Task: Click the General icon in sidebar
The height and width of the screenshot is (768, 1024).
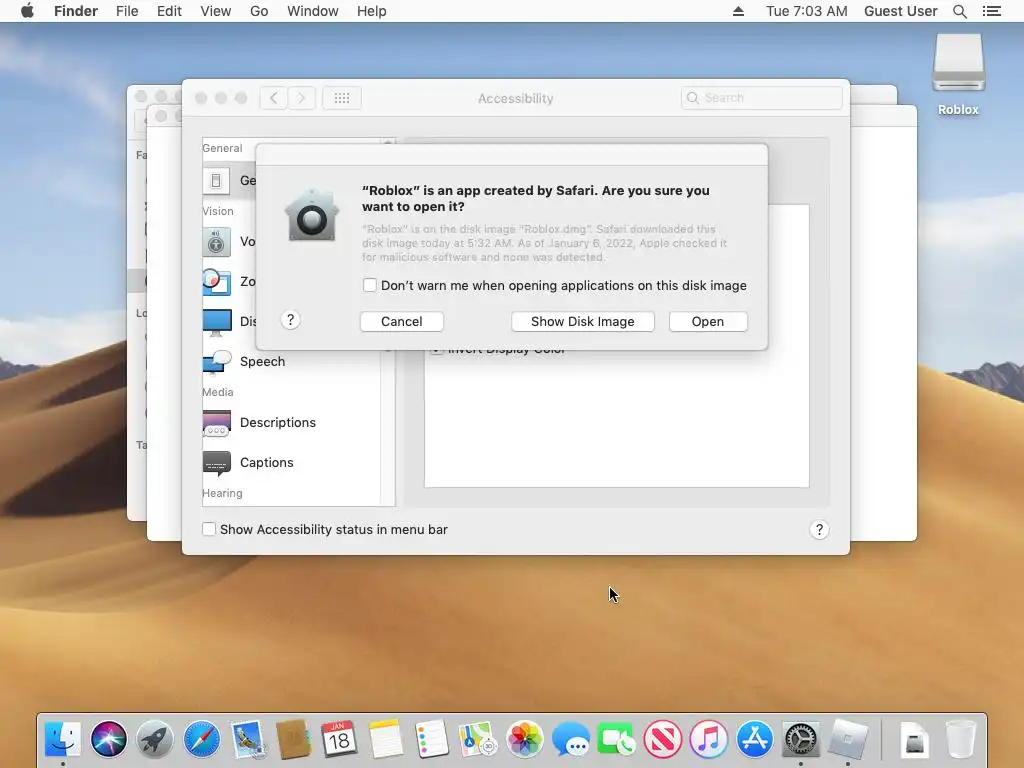Action: (x=216, y=181)
